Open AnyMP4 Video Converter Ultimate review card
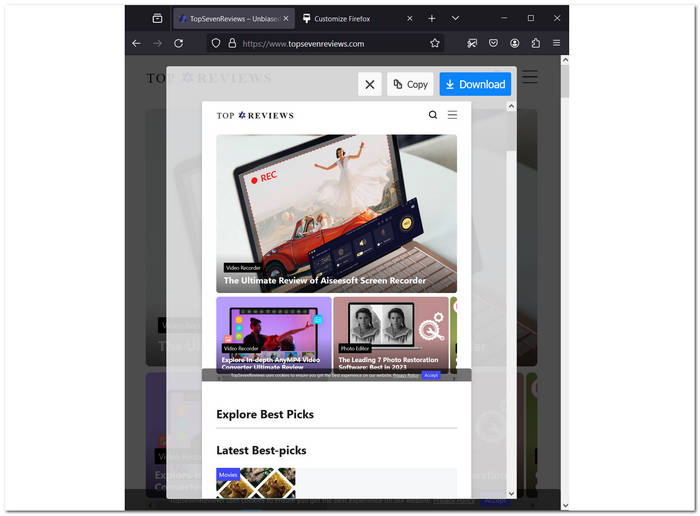The height and width of the screenshot is (516, 700). point(274,334)
